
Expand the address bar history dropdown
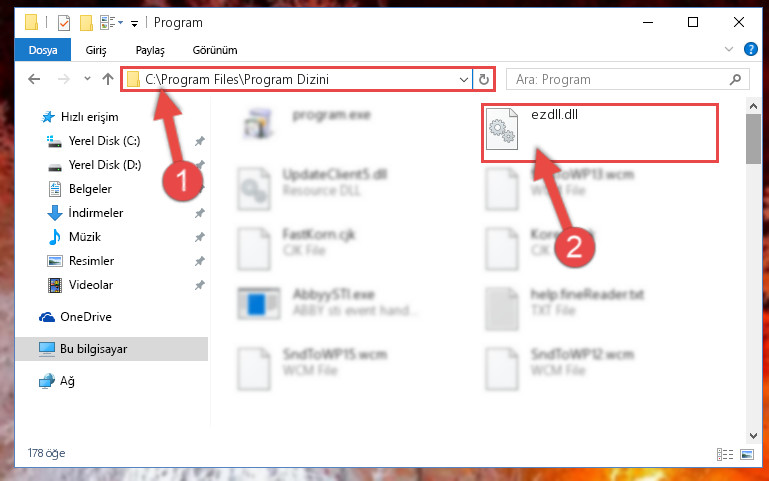[x=463, y=79]
